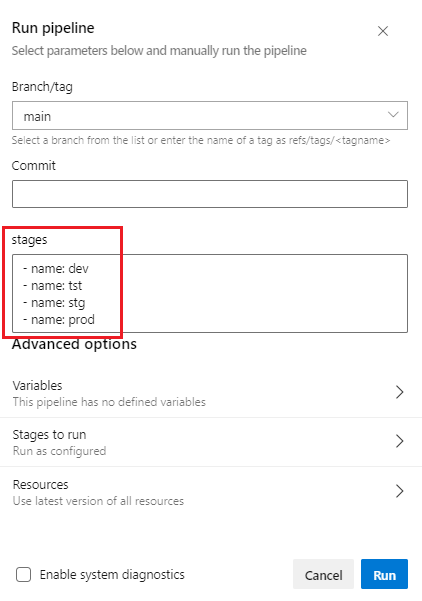Place cursor on the 'name: dev' line

(56, 269)
